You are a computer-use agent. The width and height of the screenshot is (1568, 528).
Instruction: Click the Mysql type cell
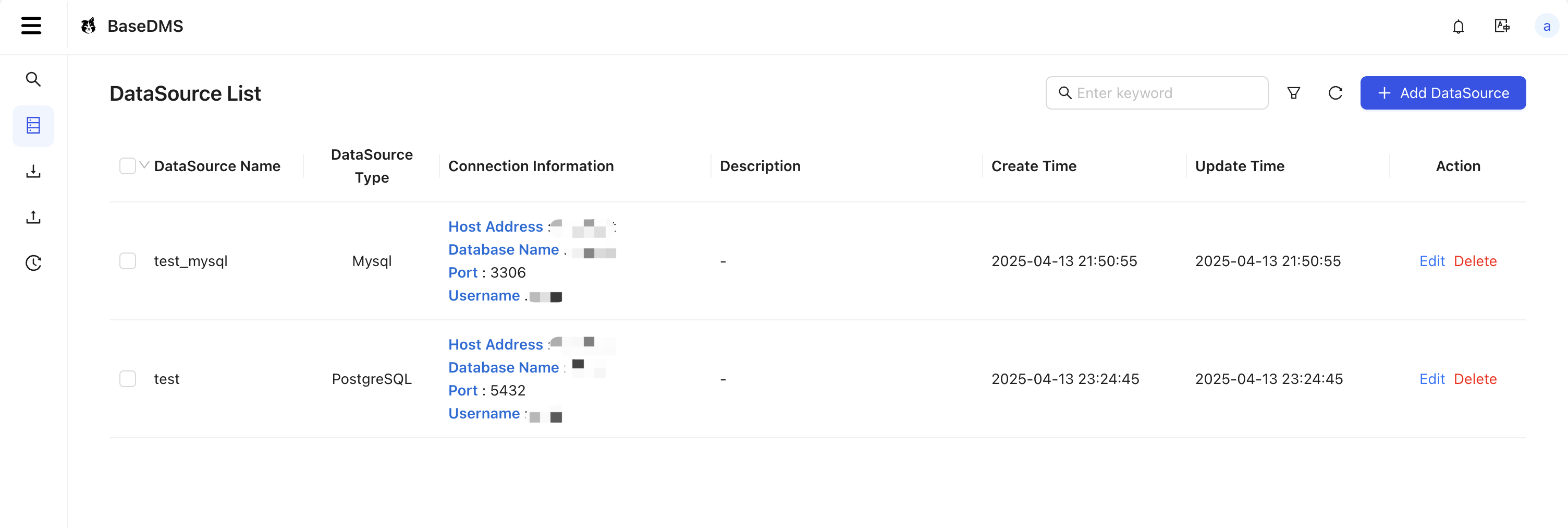pos(371,261)
